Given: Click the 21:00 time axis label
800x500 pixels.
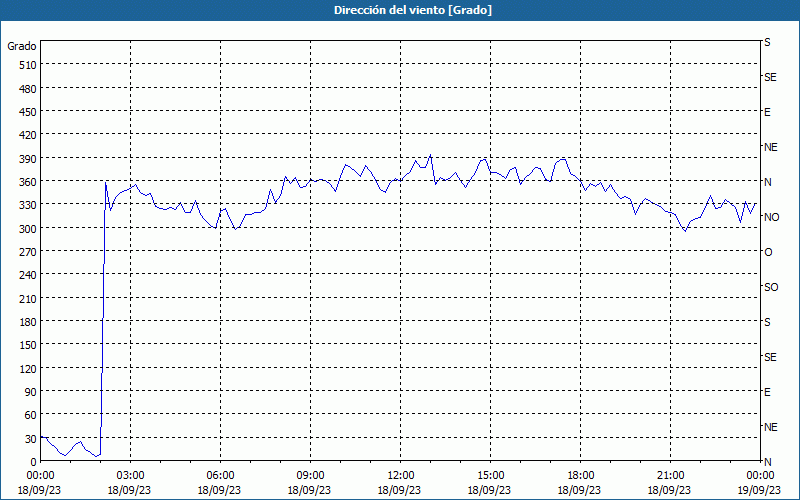Looking at the screenshot, I should tap(670, 476).
